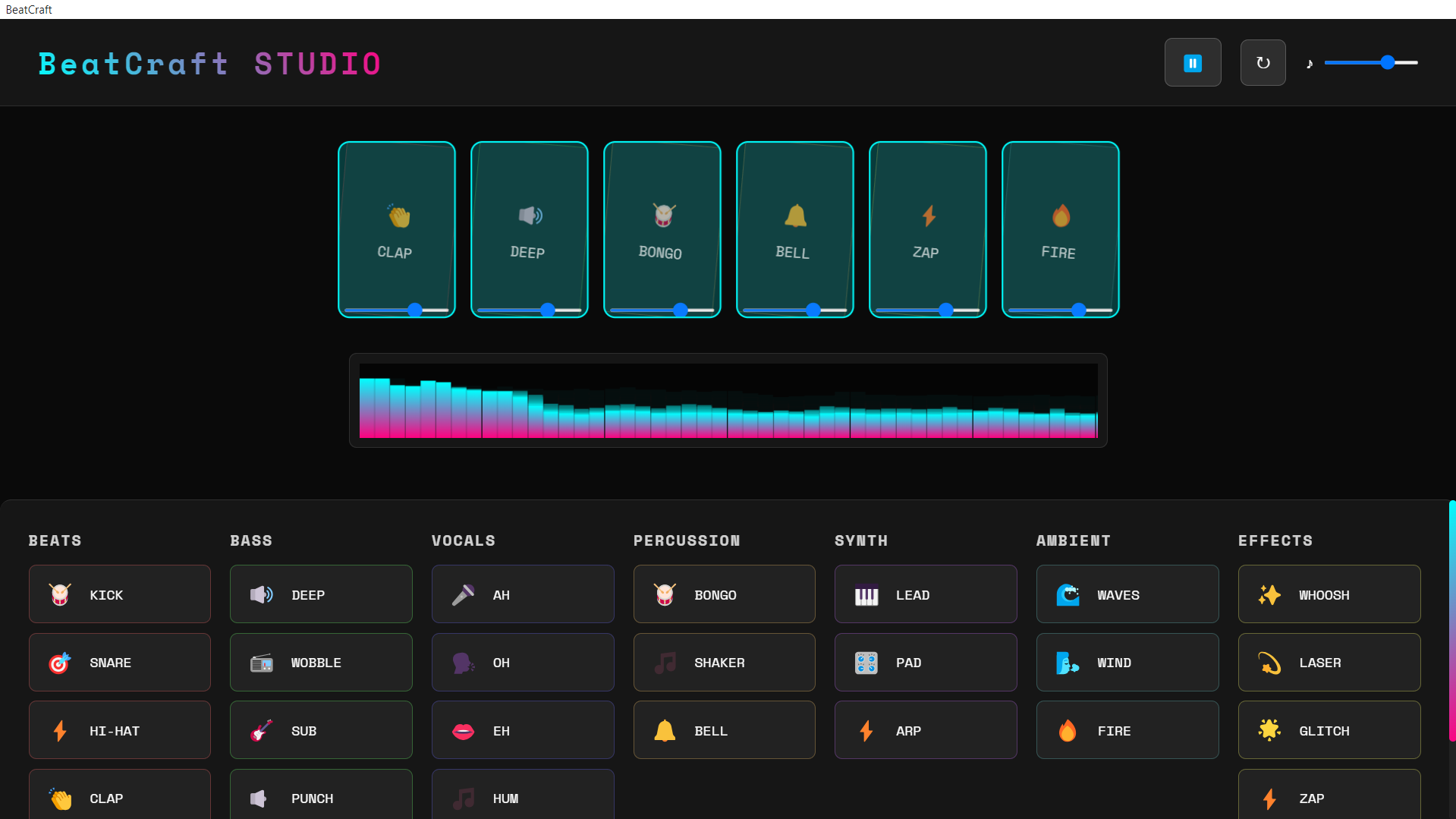
Task: Select the WOBBLE bass sound
Action: [320, 662]
